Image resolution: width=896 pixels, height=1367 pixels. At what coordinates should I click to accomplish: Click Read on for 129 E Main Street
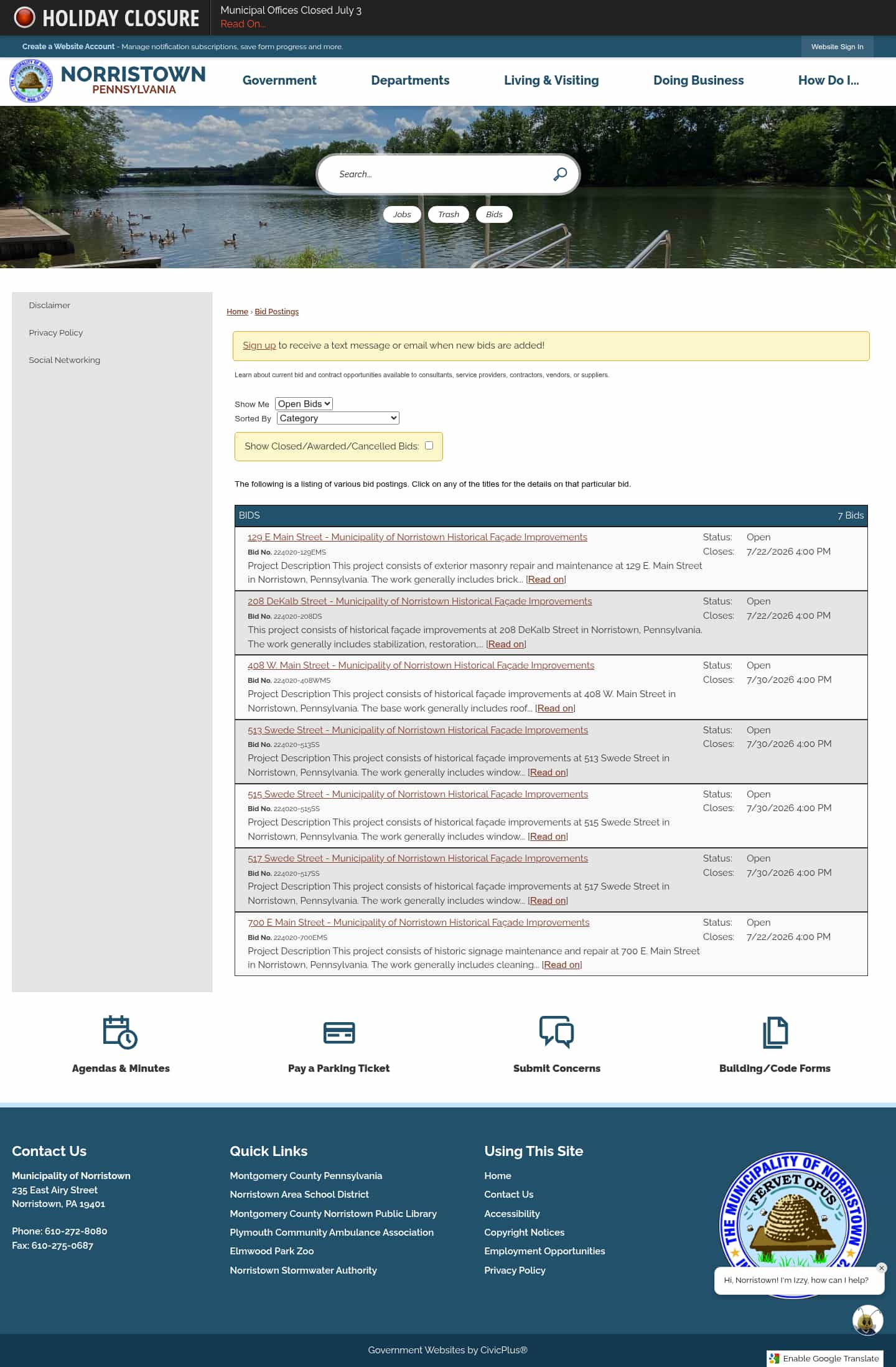(x=546, y=580)
